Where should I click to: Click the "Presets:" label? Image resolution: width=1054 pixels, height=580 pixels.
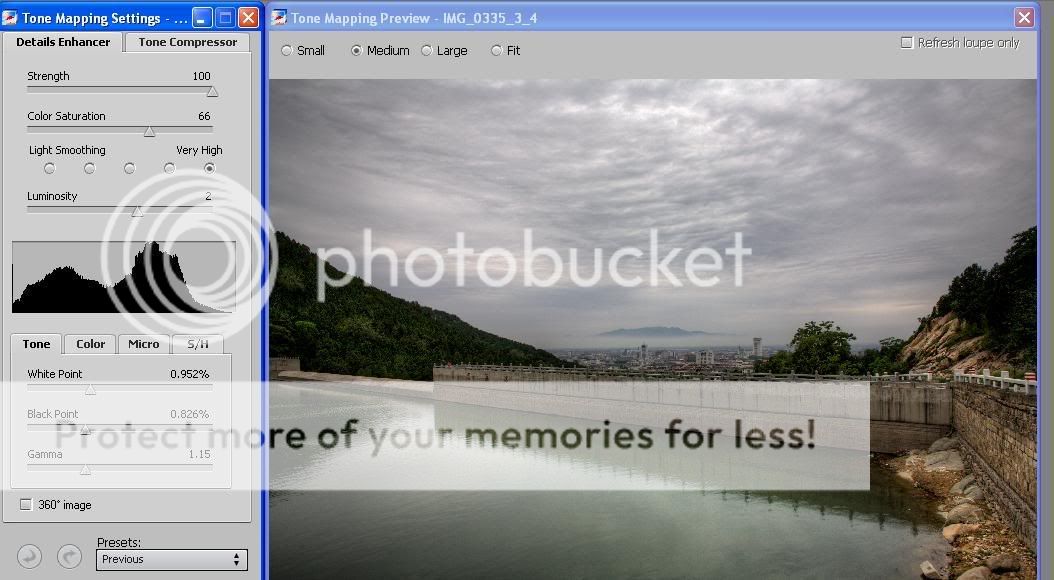[119, 542]
